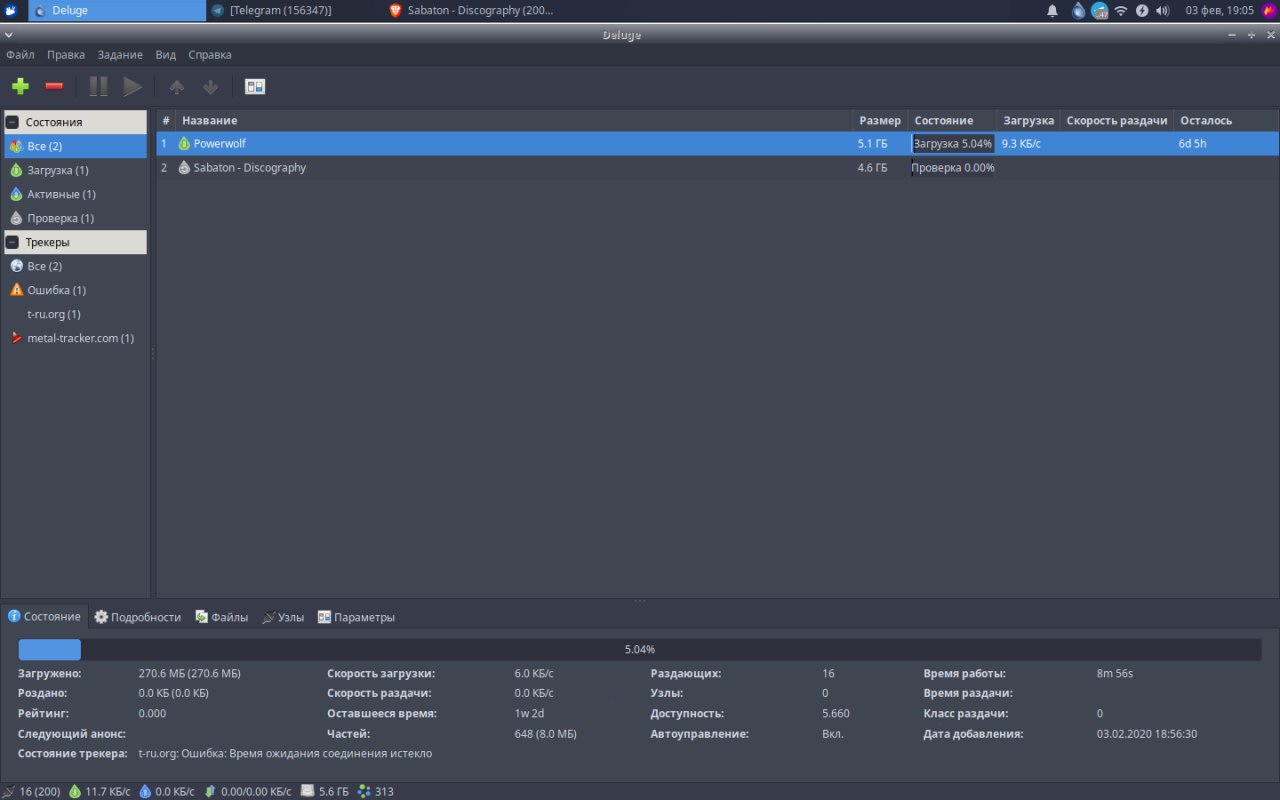Click the 9.3 КБ/с download speed cell
The height and width of the screenshot is (800, 1280).
(1021, 144)
